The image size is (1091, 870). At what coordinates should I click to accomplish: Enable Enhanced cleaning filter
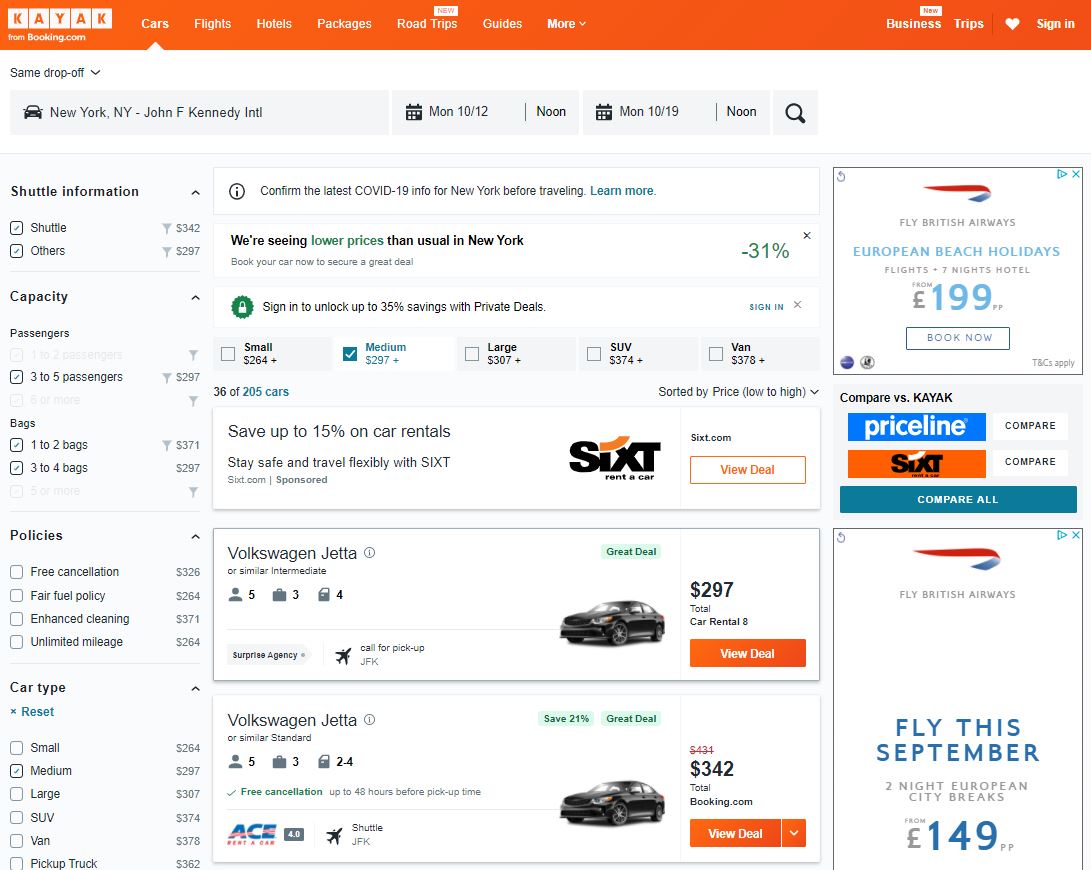point(17,619)
